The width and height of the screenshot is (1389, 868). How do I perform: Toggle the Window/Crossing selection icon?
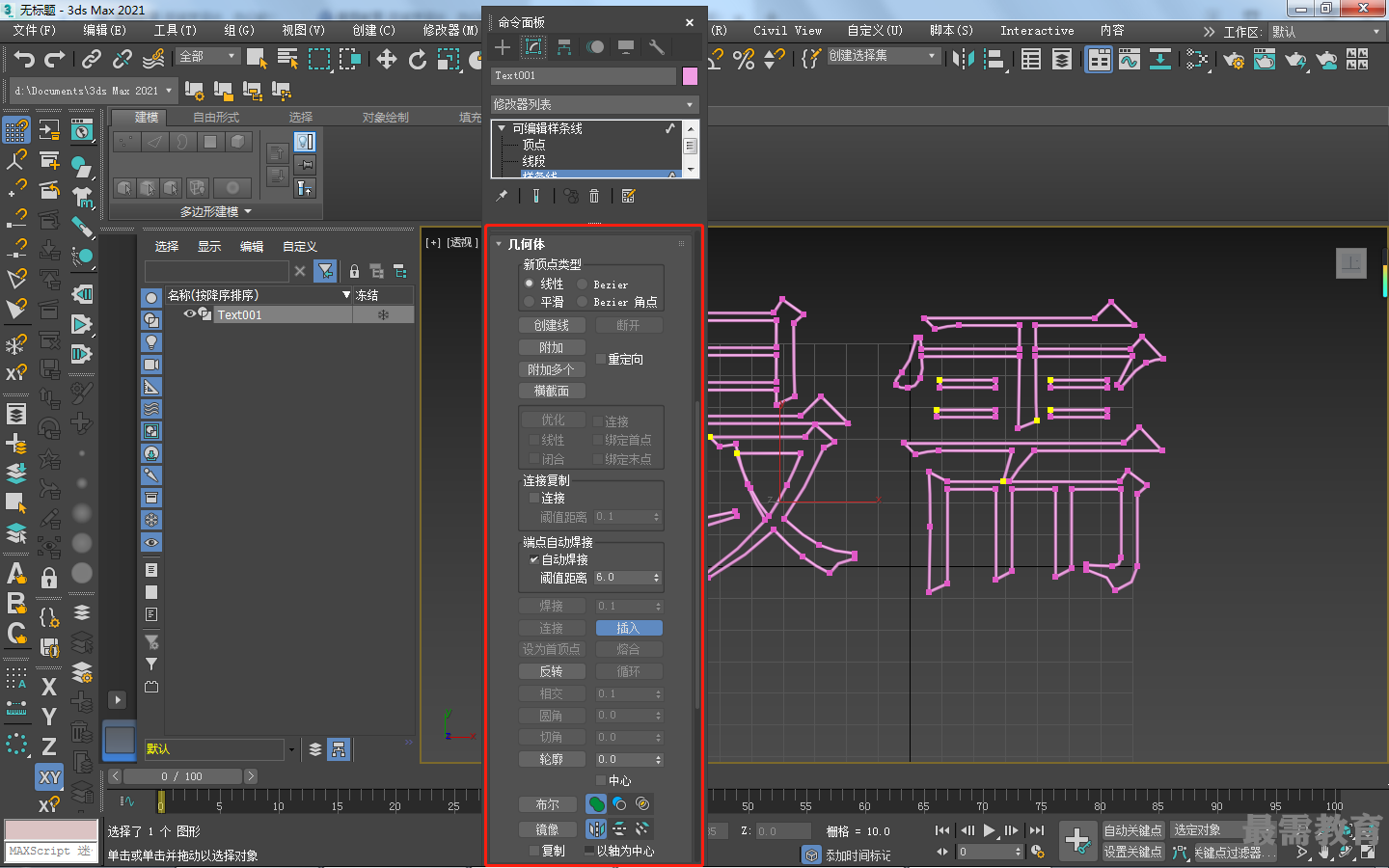[349, 59]
